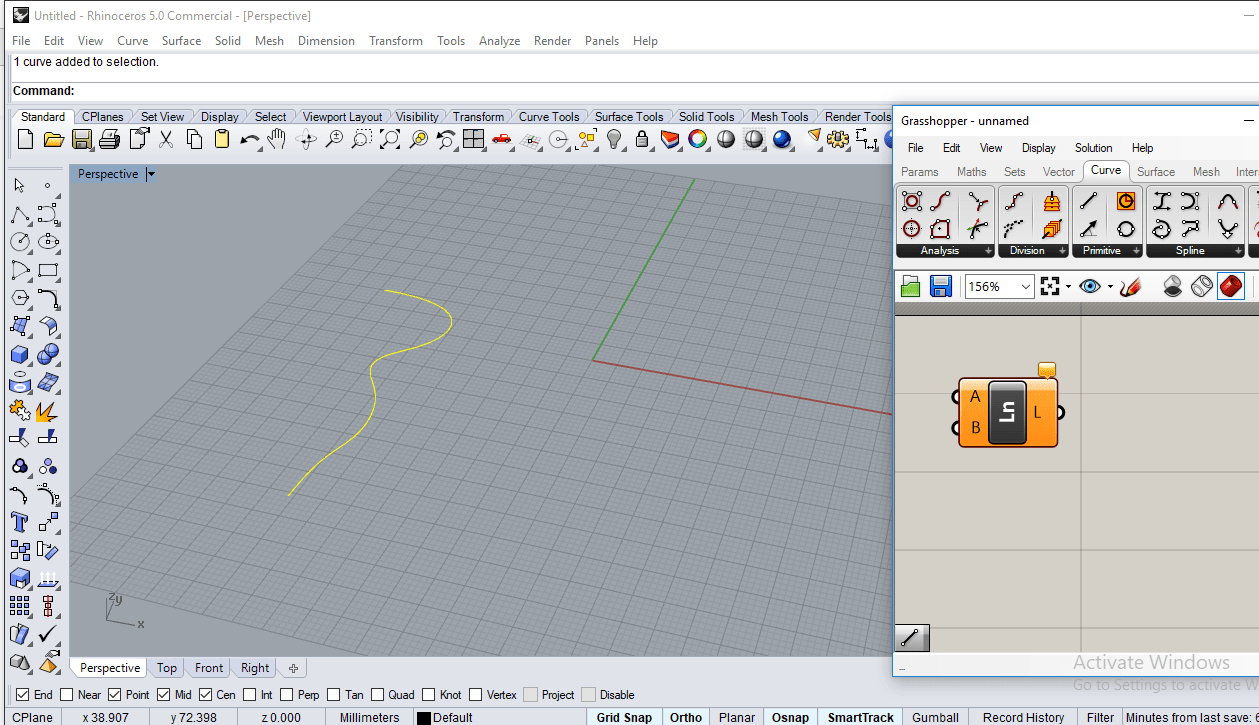The height and width of the screenshot is (725, 1259).
Task: Pick the spiral curve icon in Spline panel
Action: 1162,229
